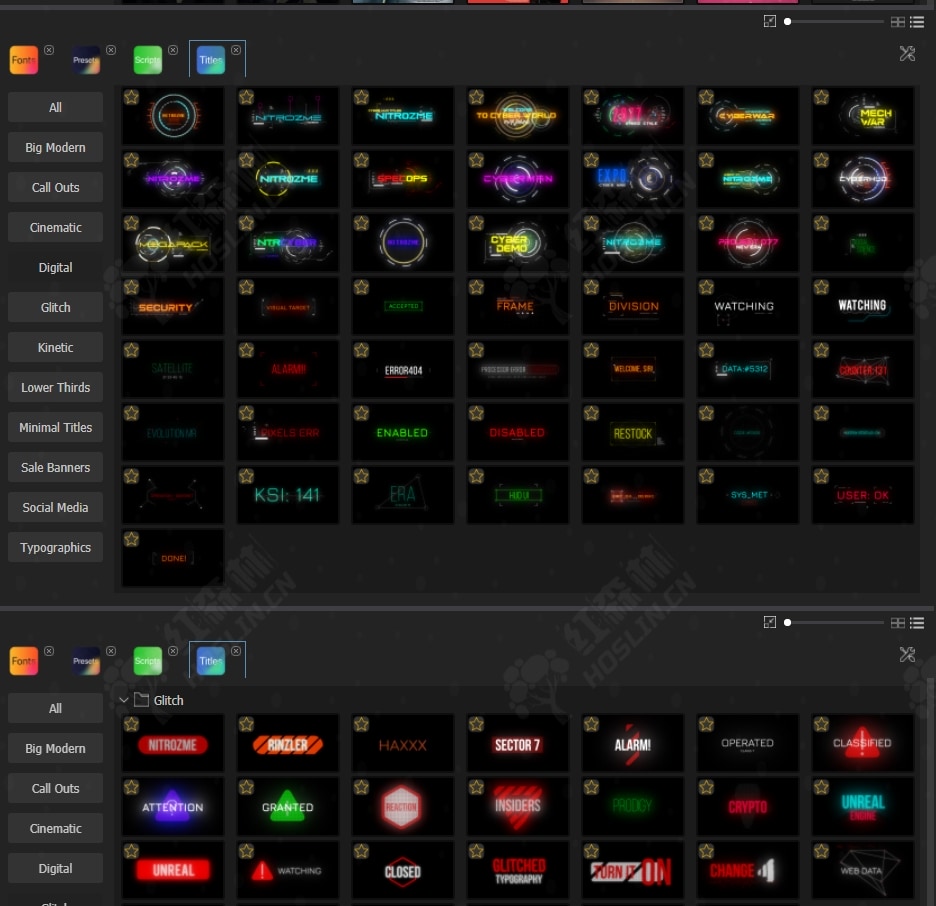Switch to list view in upper panel

tap(917, 22)
